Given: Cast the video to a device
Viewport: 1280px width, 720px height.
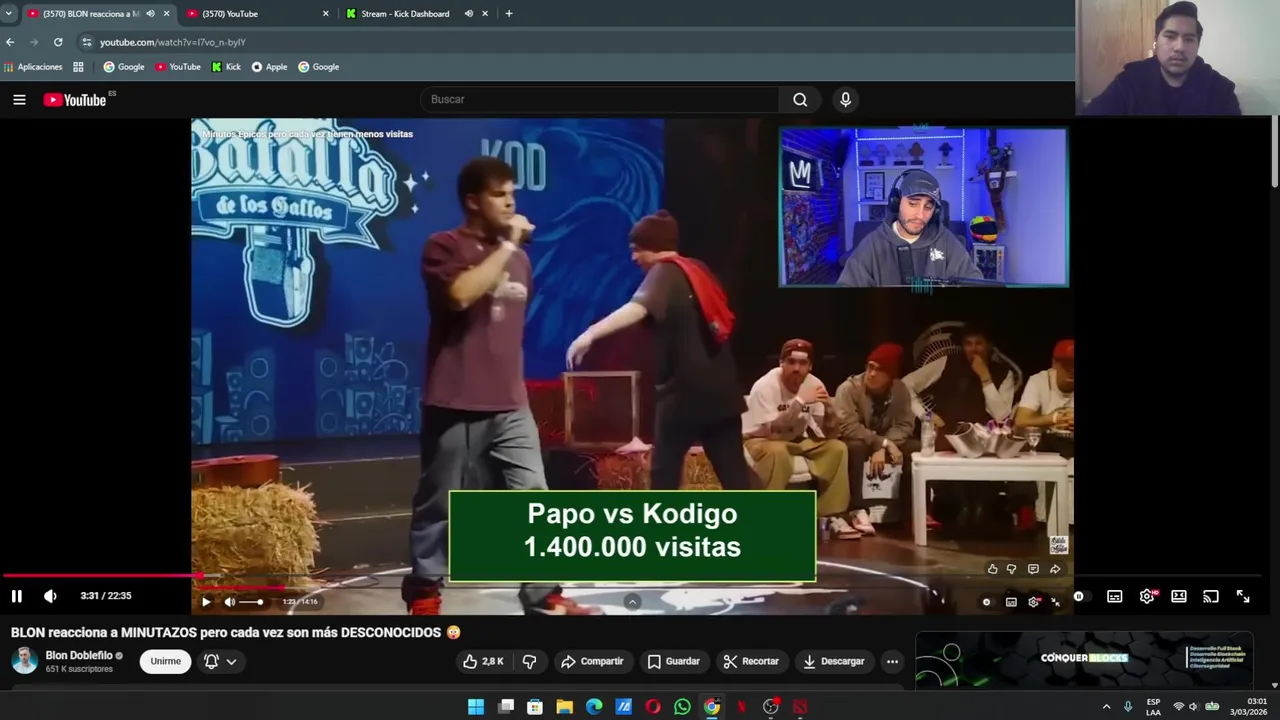Looking at the screenshot, I should tap(1211, 596).
